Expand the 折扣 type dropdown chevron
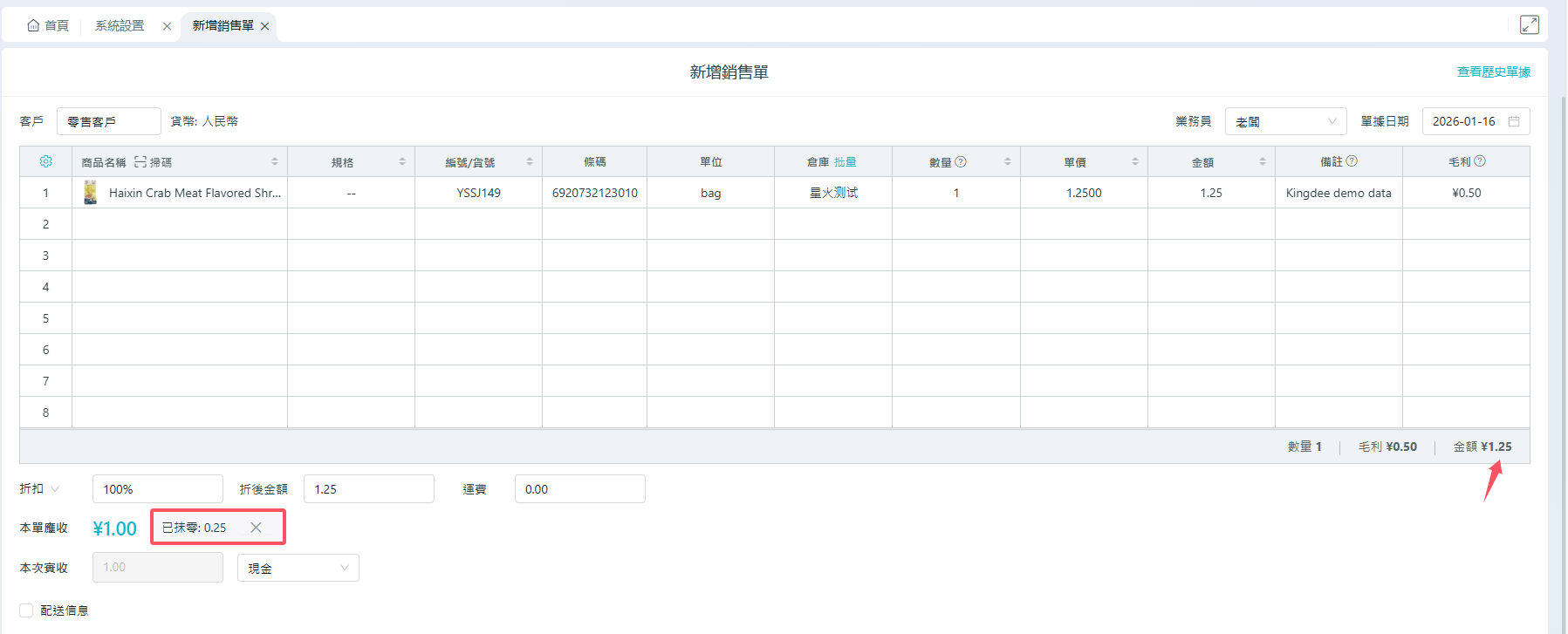 click(x=55, y=489)
